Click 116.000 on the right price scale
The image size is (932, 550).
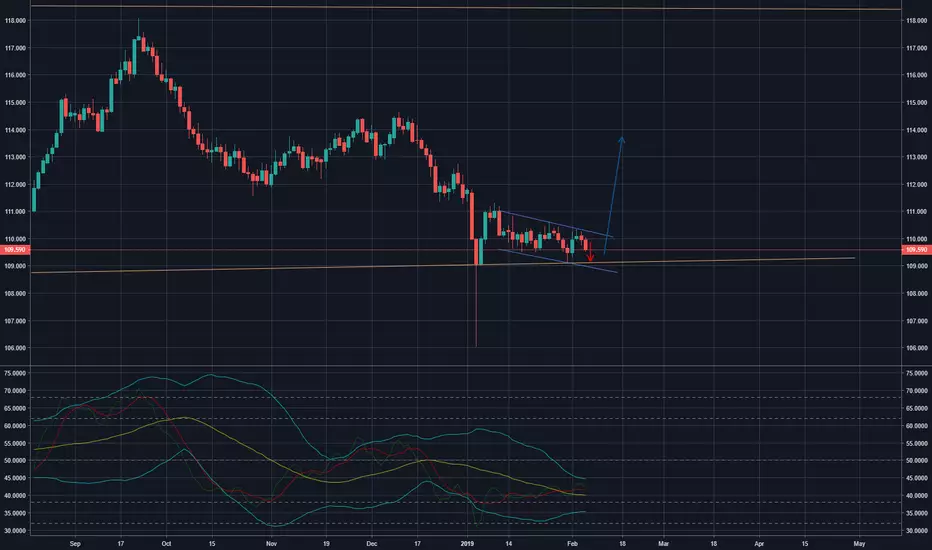point(917,75)
